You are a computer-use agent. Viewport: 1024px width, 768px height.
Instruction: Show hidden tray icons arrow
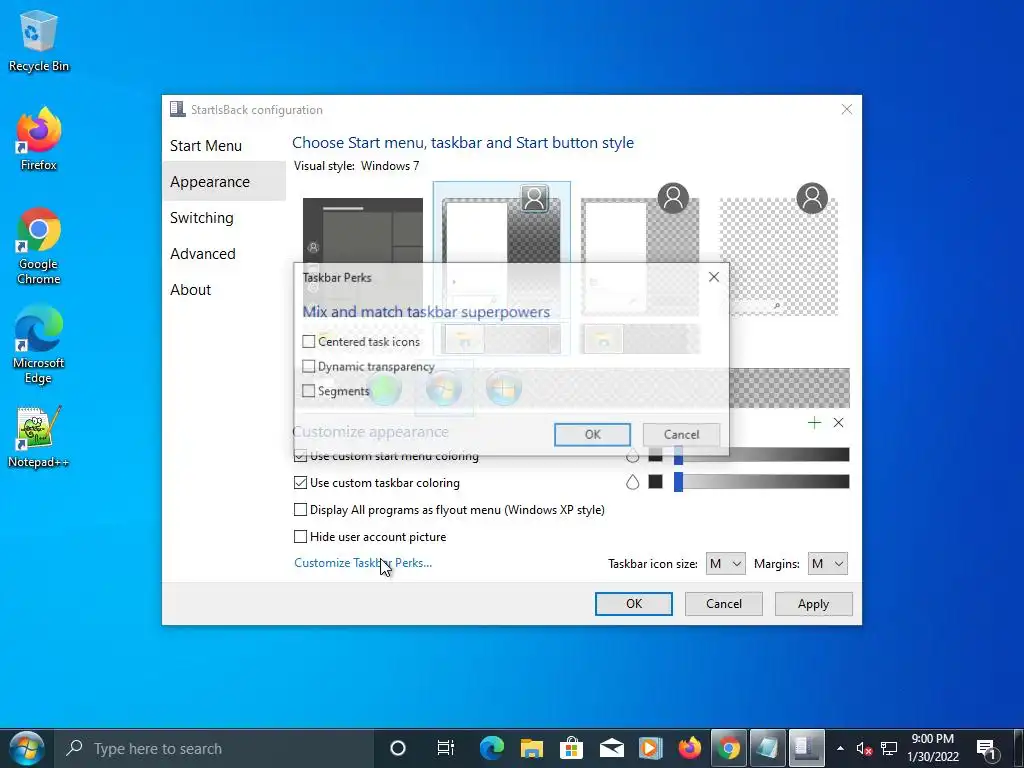coord(840,748)
